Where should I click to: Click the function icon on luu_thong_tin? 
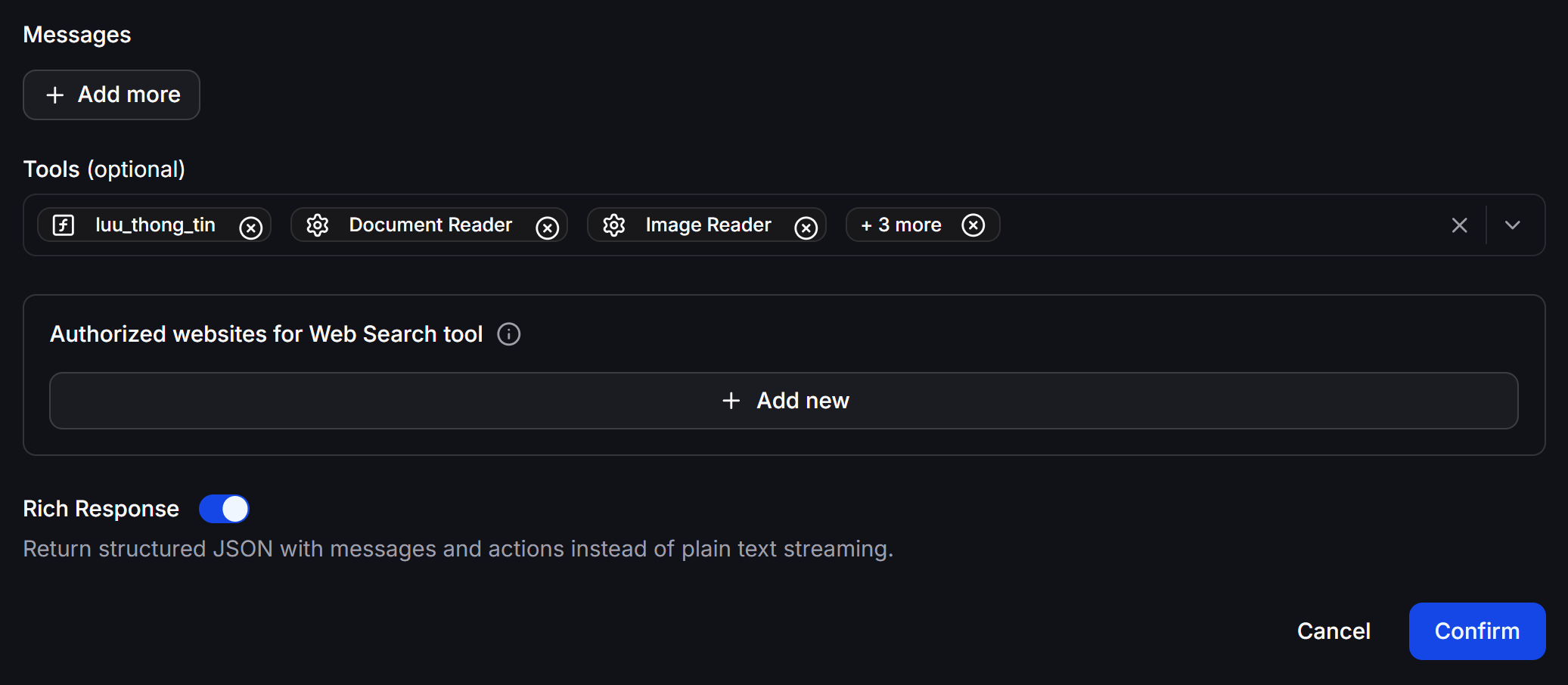pos(64,225)
